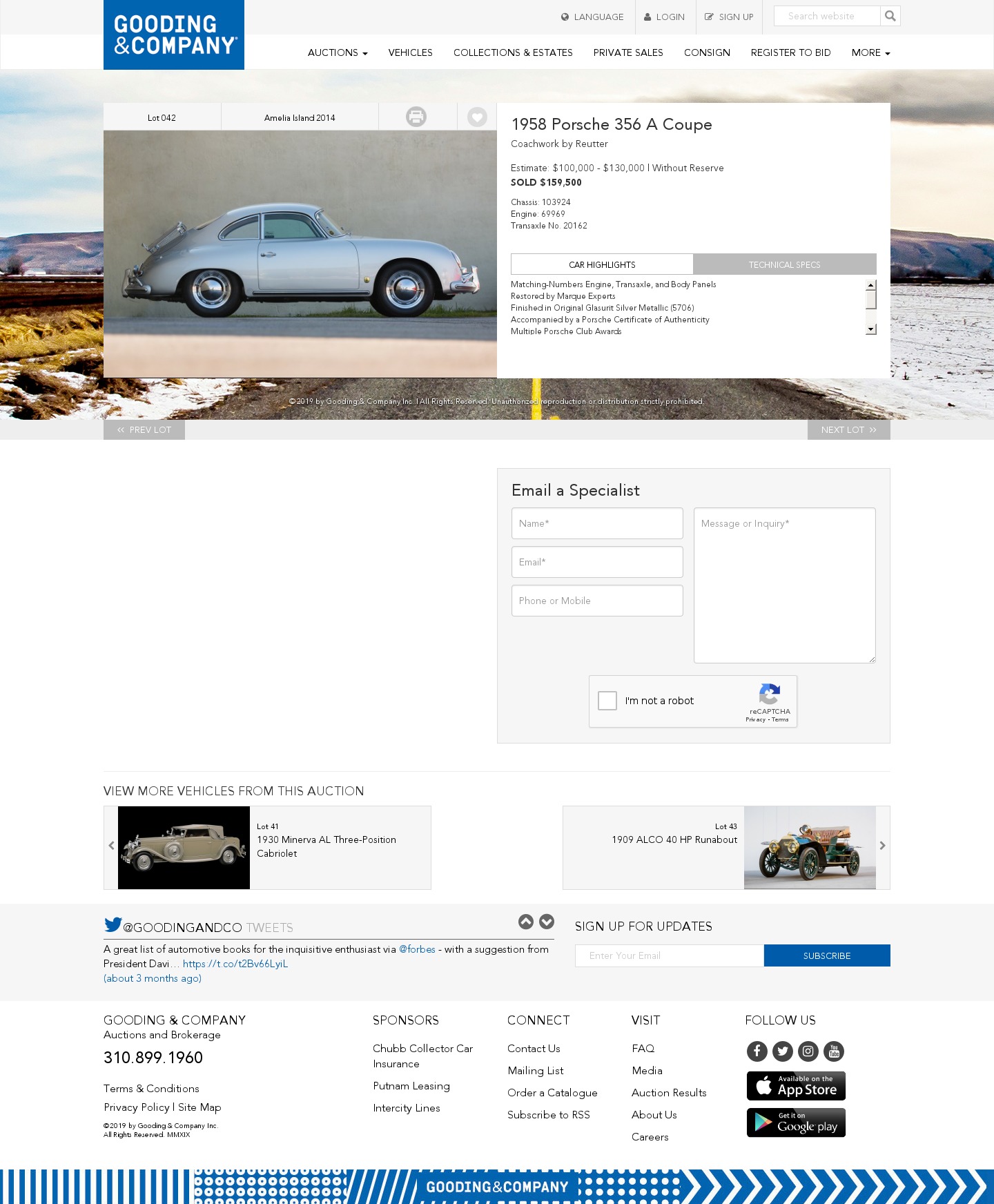Click the SUBSCRIBE button
994x1204 pixels.
827,955
